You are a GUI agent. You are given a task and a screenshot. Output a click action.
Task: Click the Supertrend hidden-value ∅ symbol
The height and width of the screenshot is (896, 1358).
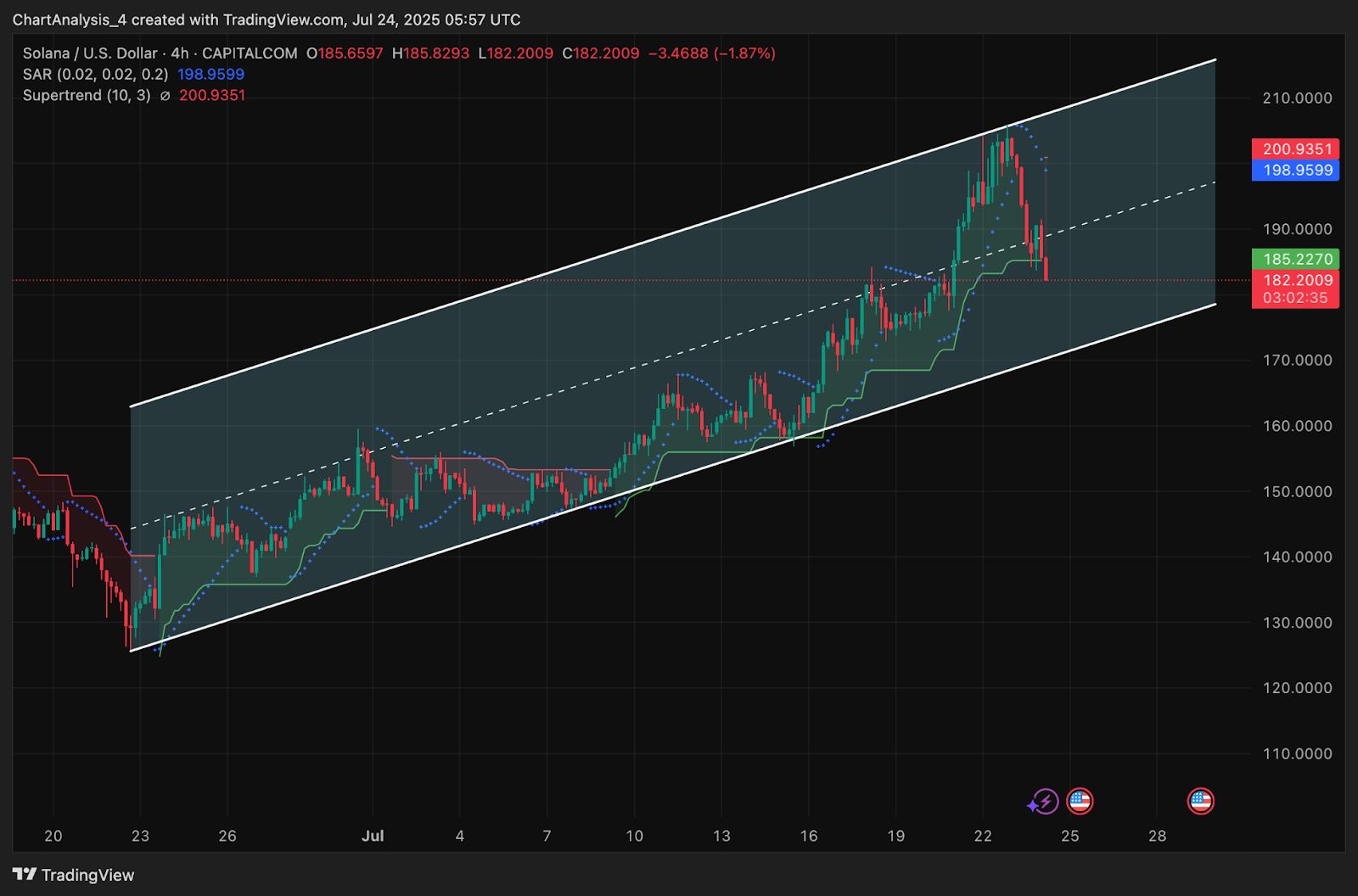pos(165,96)
